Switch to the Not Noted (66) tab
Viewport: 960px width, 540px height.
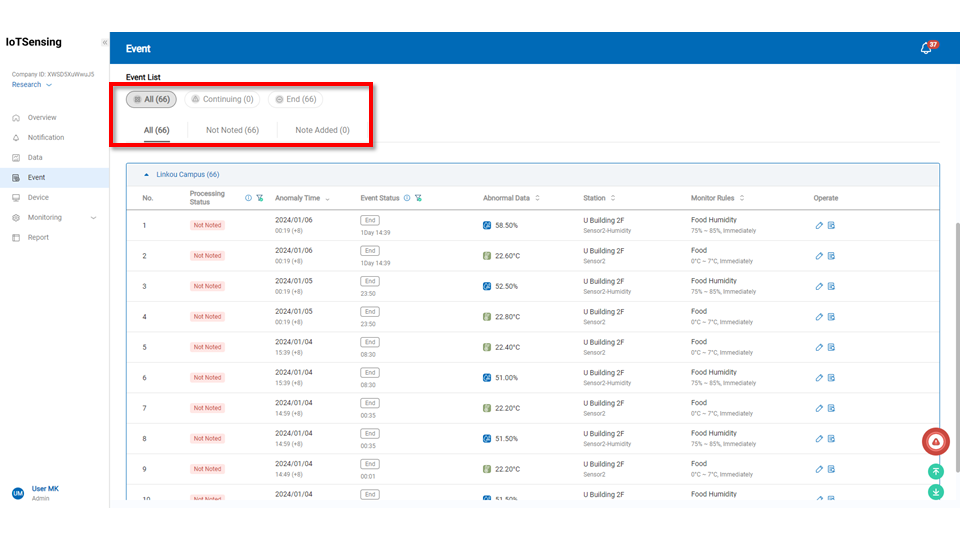coord(232,130)
